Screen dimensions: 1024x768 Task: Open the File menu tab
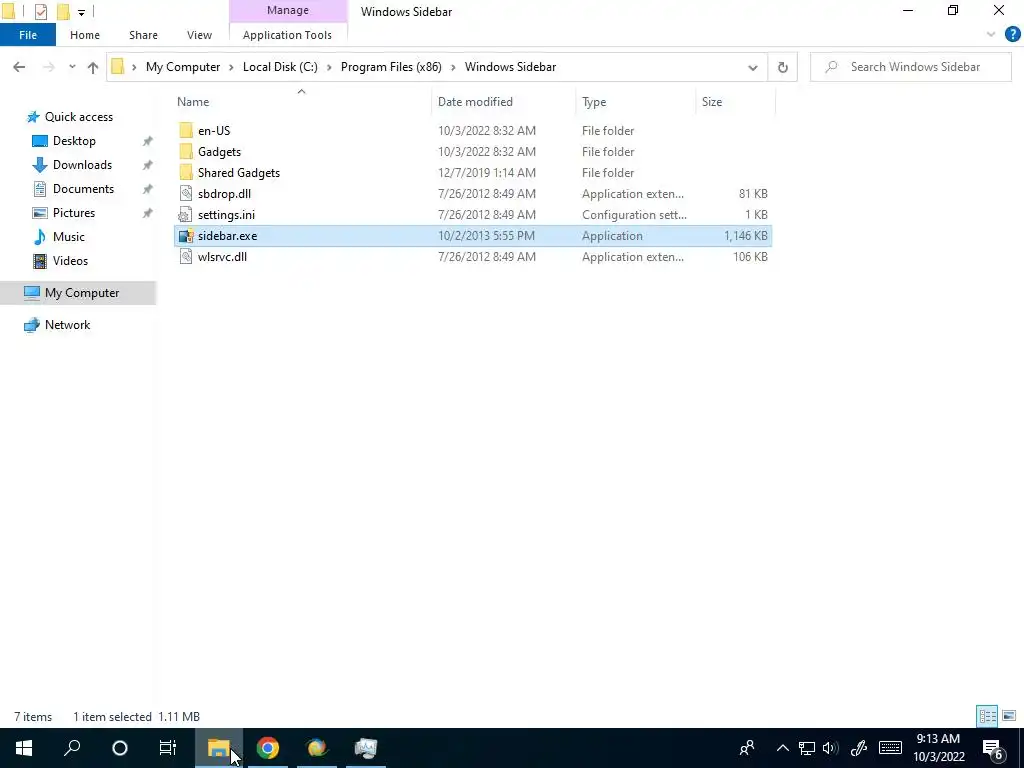coord(28,35)
